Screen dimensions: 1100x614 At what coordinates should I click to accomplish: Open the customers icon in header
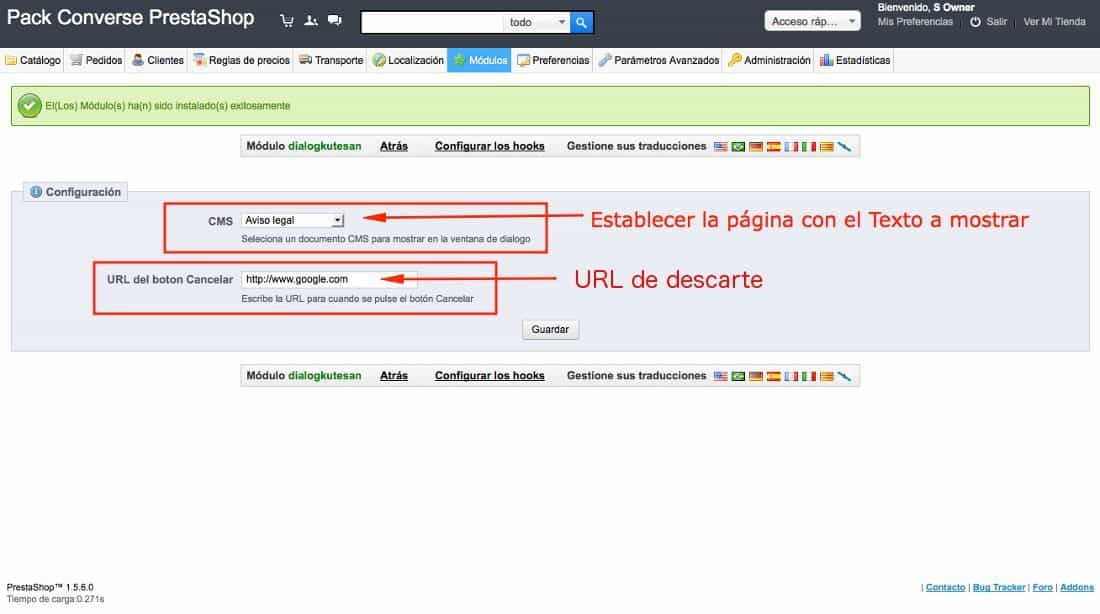coord(311,21)
